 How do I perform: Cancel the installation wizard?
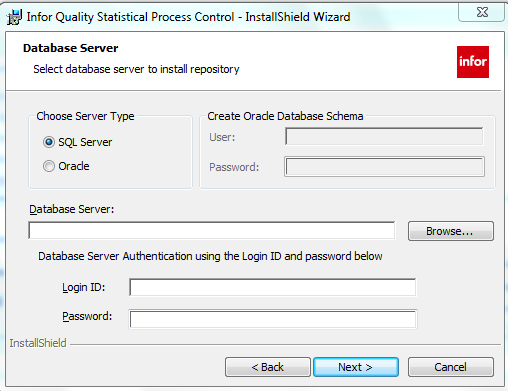tap(451, 367)
